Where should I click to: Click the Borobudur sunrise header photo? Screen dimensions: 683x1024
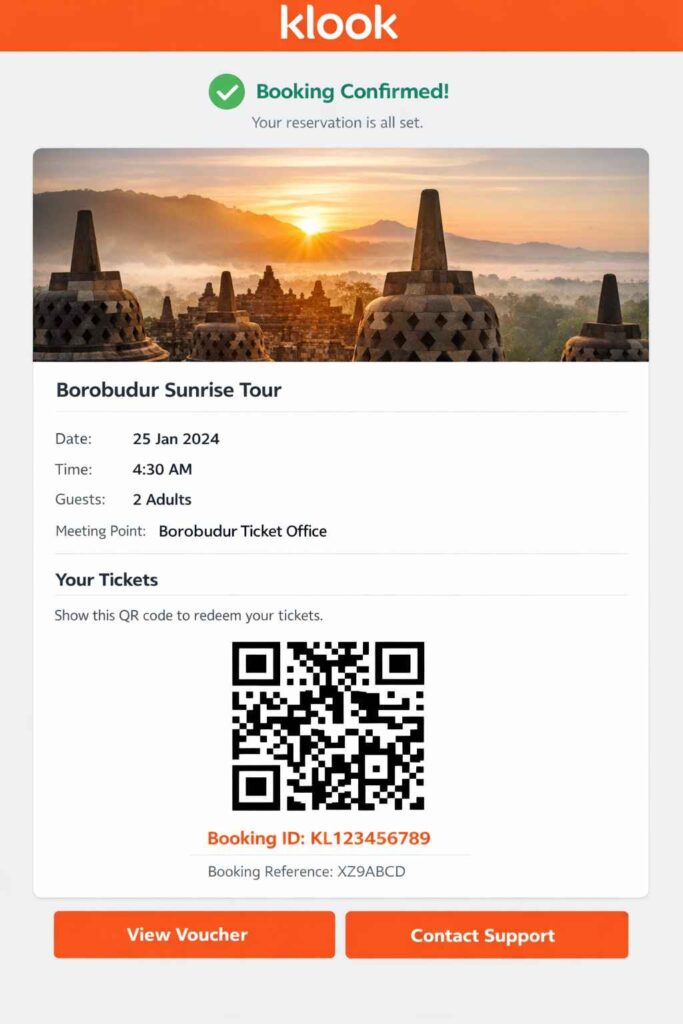tap(341, 257)
